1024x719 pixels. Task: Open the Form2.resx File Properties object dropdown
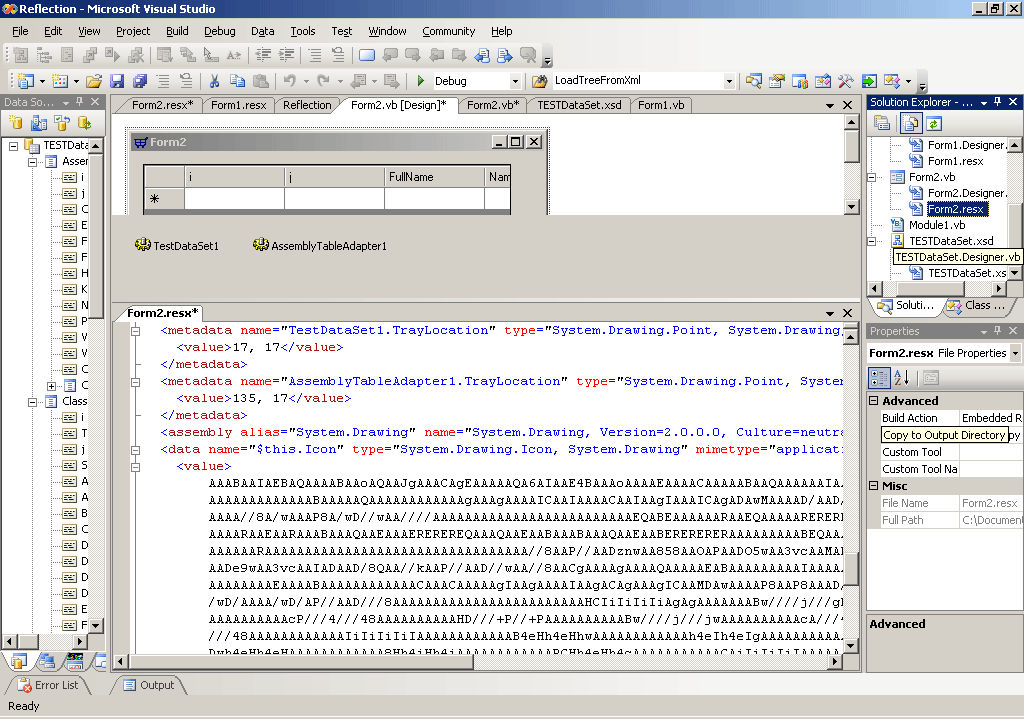tap(1016, 353)
